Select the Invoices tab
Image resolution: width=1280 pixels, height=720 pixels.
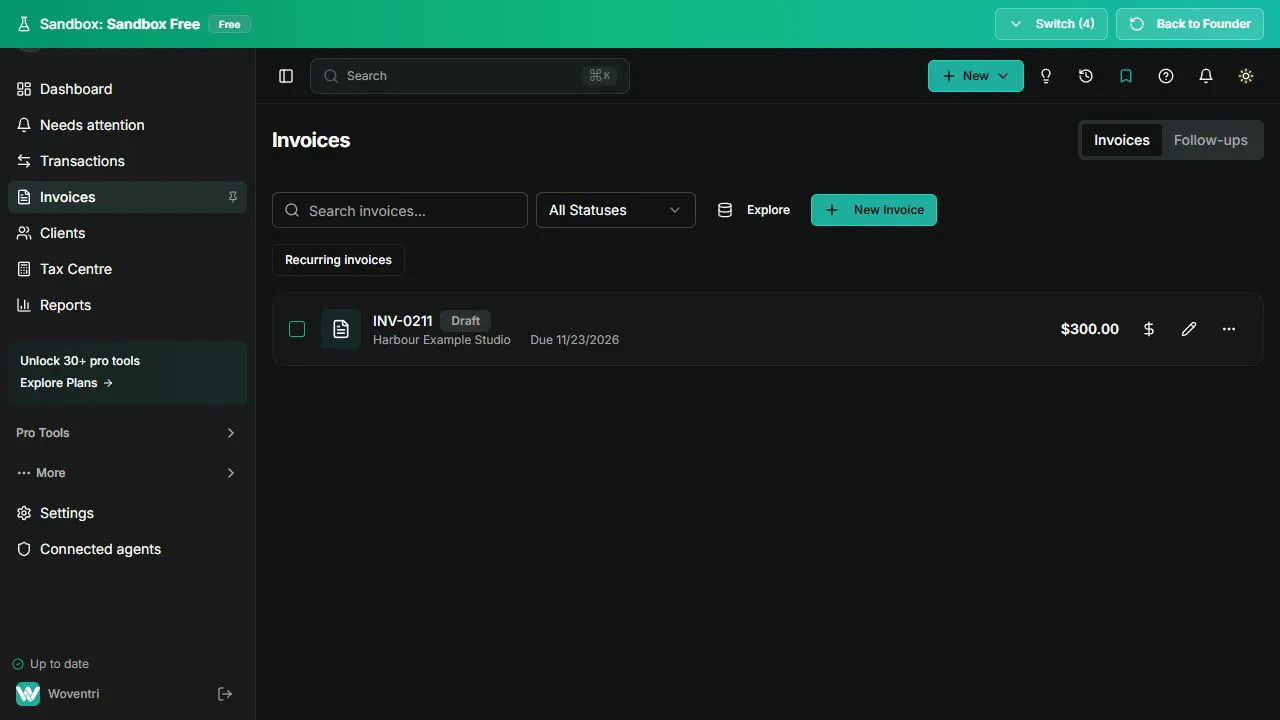point(1122,140)
